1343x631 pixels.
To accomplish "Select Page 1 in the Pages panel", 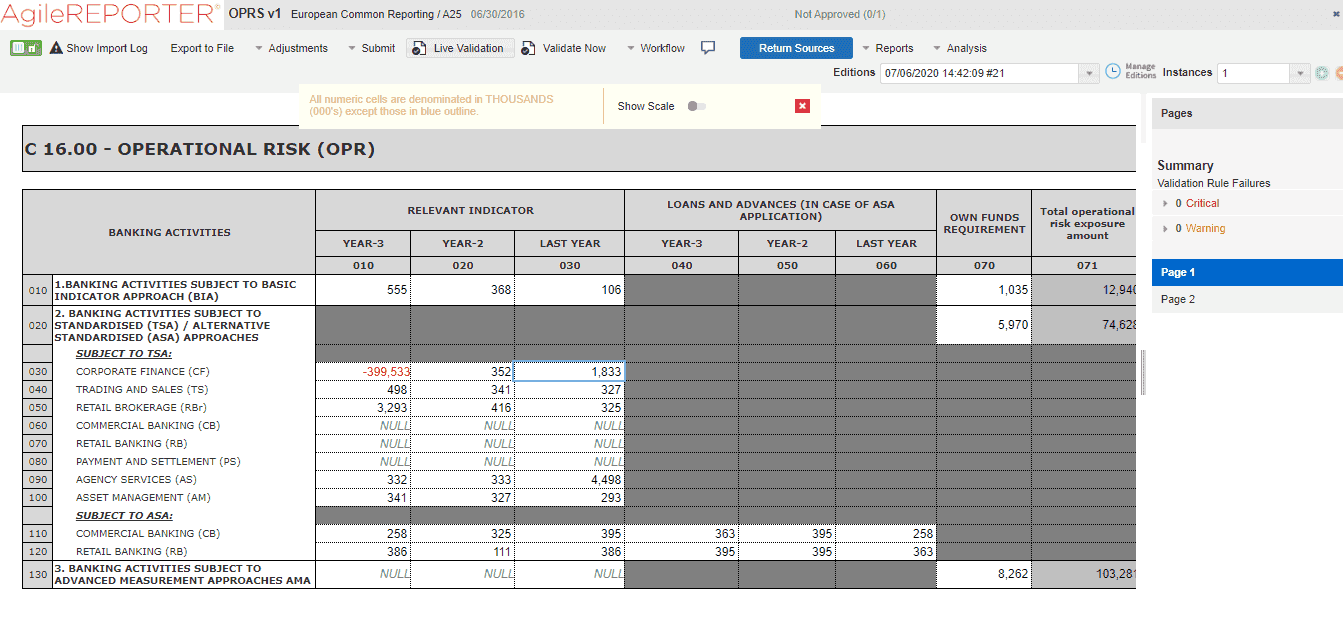I will (1247, 272).
